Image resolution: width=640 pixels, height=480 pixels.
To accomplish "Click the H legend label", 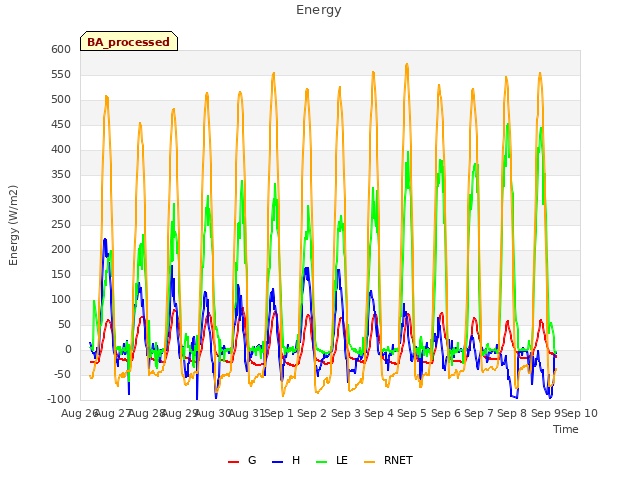I will pos(296,460).
